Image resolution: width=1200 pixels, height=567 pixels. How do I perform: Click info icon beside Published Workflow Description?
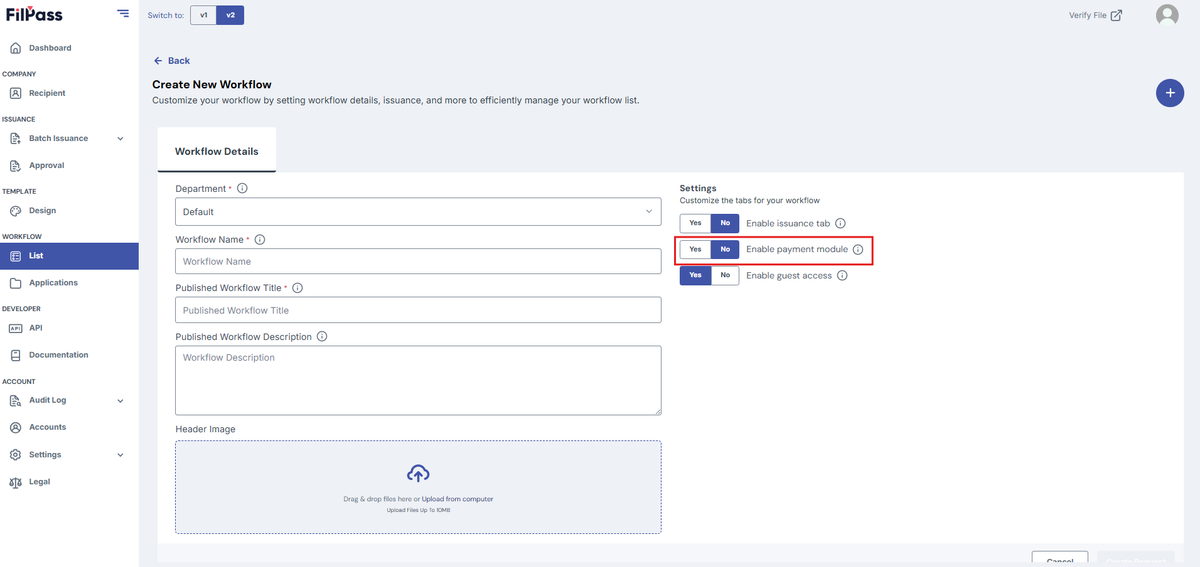click(321, 337)
